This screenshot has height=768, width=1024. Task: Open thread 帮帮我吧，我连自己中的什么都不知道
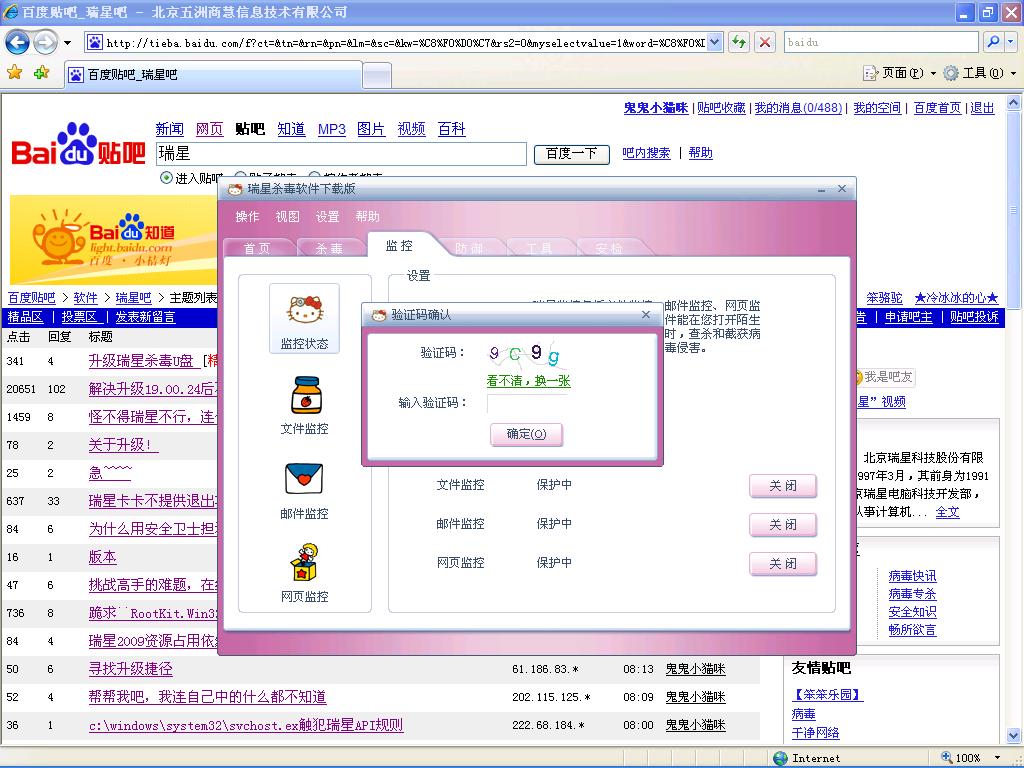click(x=208, y=697)
